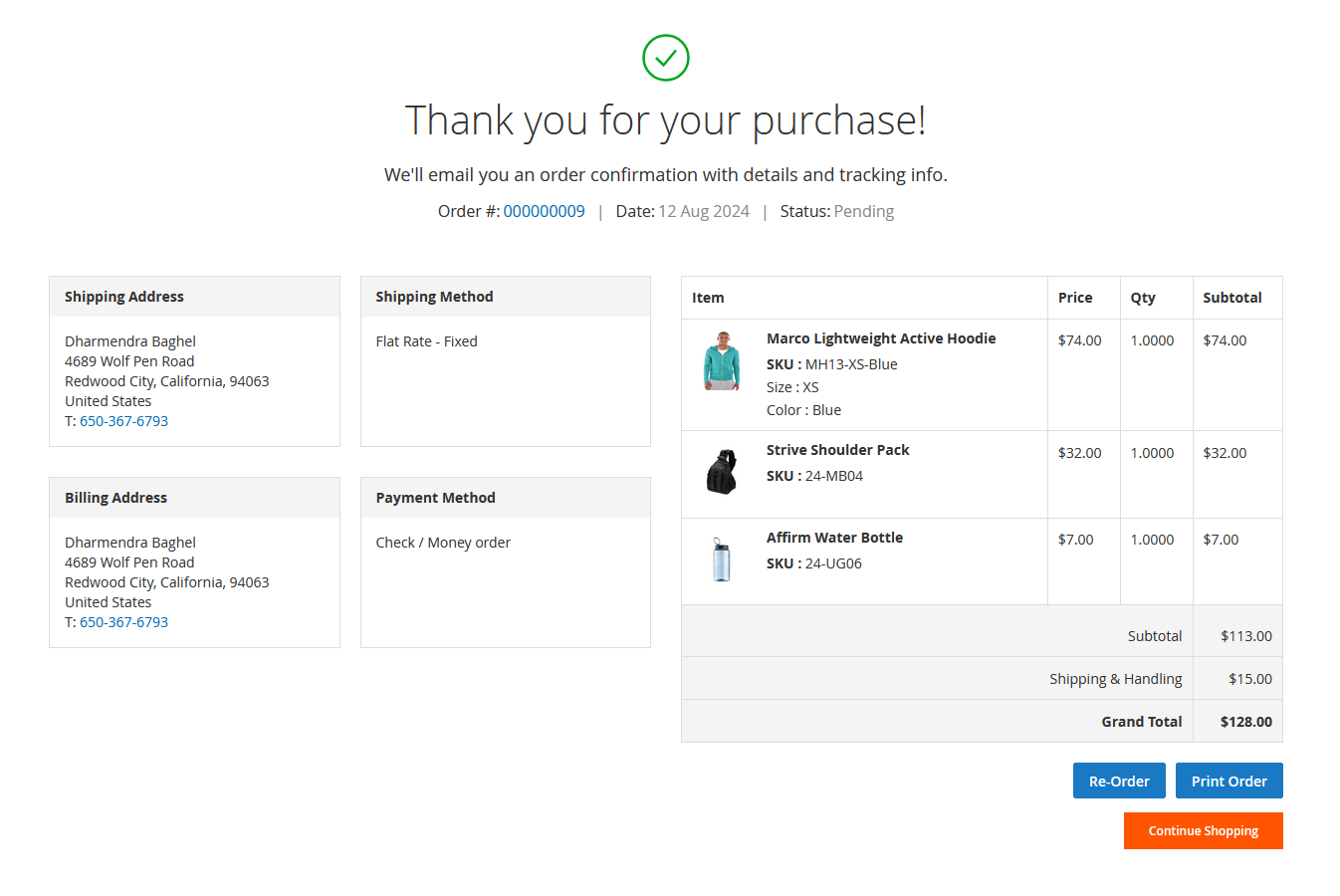Screen dimensions: 1340x896
Task: Open the Strive Shoulder Pack thumbnail
Action: 722,472
